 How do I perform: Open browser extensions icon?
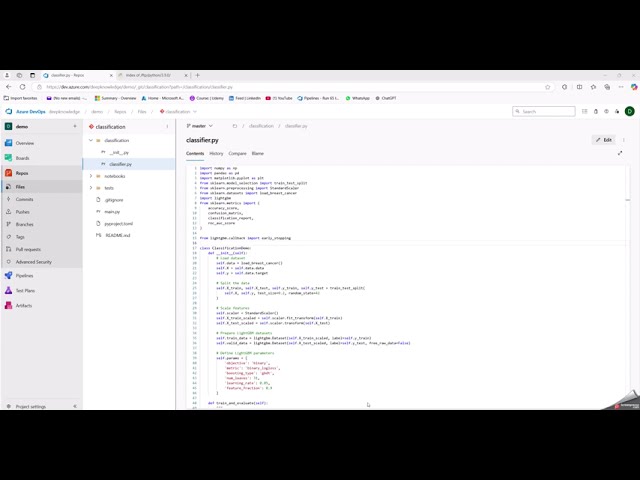click(x=564, y=87)
